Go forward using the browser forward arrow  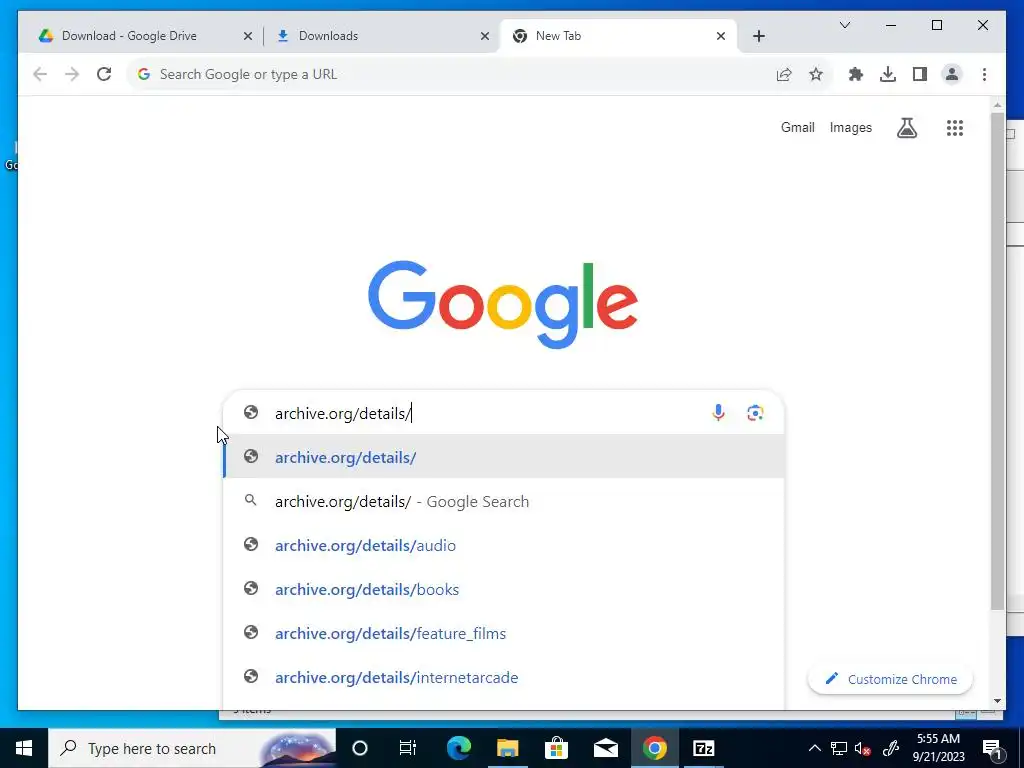coord(72,74)
